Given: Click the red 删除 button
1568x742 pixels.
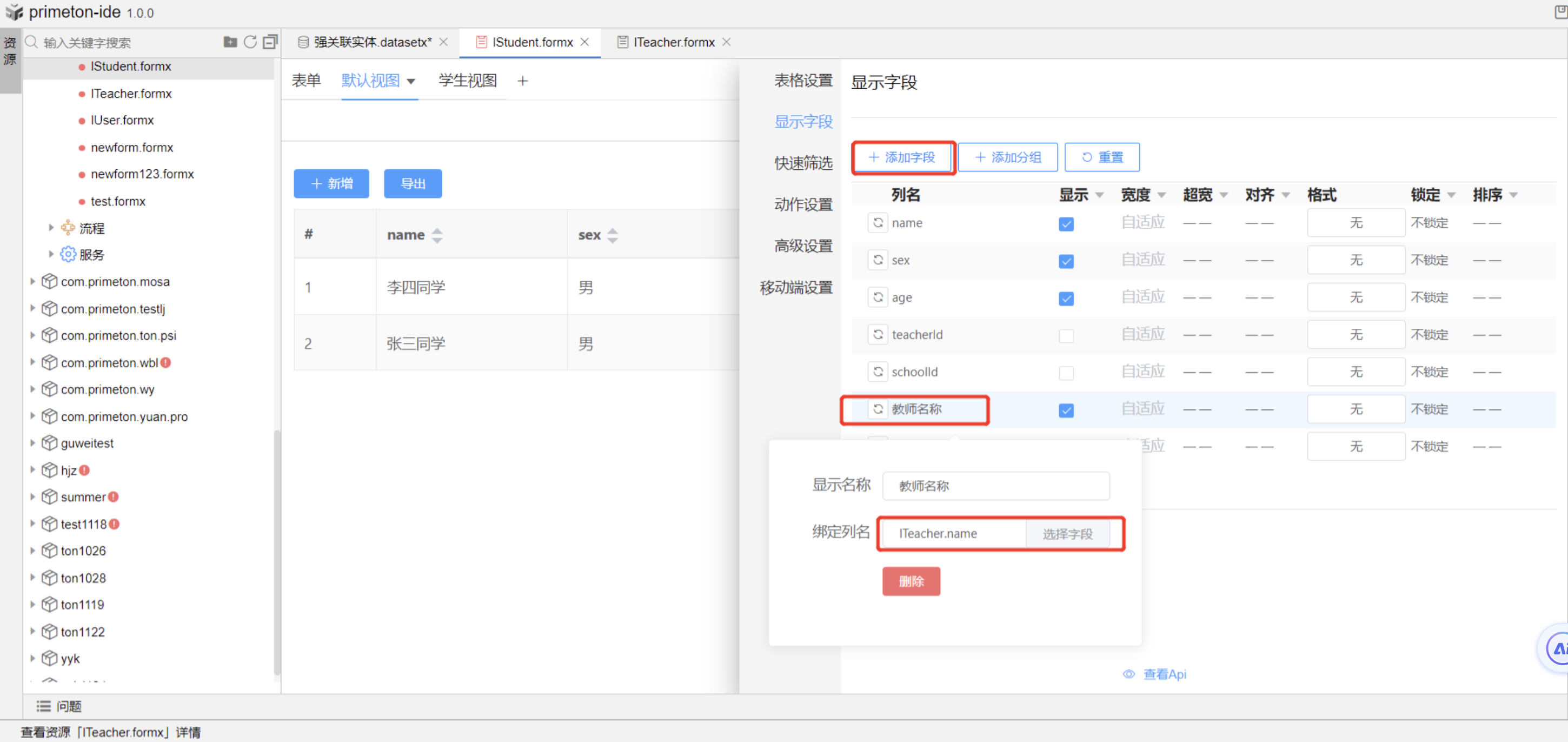Looking at the screenshot, I should [911, 581].
